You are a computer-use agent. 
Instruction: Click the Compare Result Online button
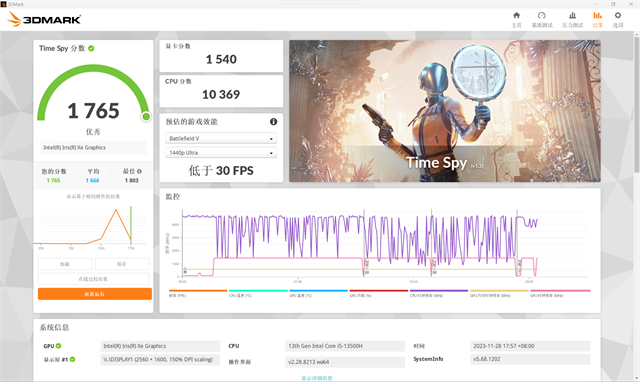click(x=93, y=279)
